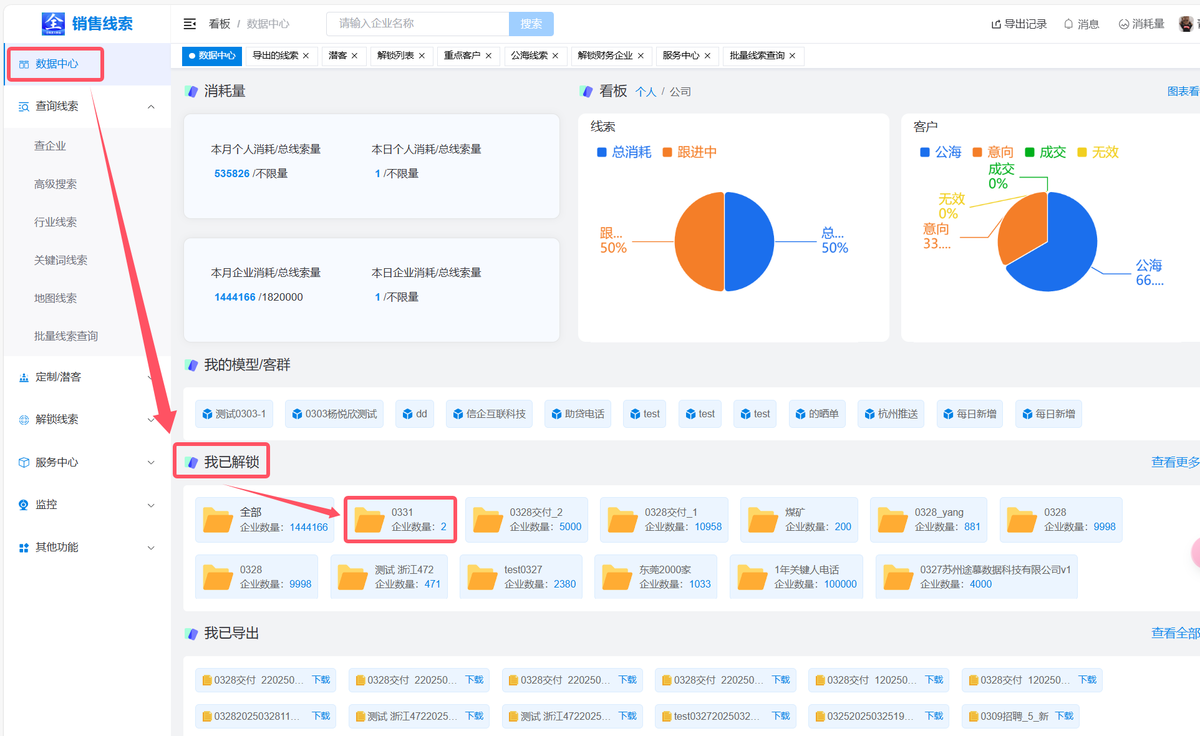Close the 批量线索查询 tab
The image size is (1200, 736).
[793, 56]
